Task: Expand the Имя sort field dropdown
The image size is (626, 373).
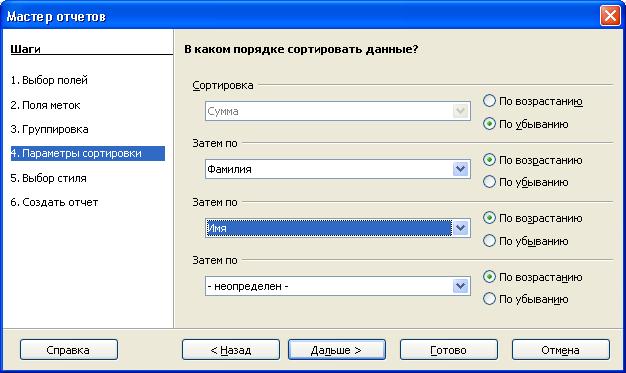Action: point(460,228)
